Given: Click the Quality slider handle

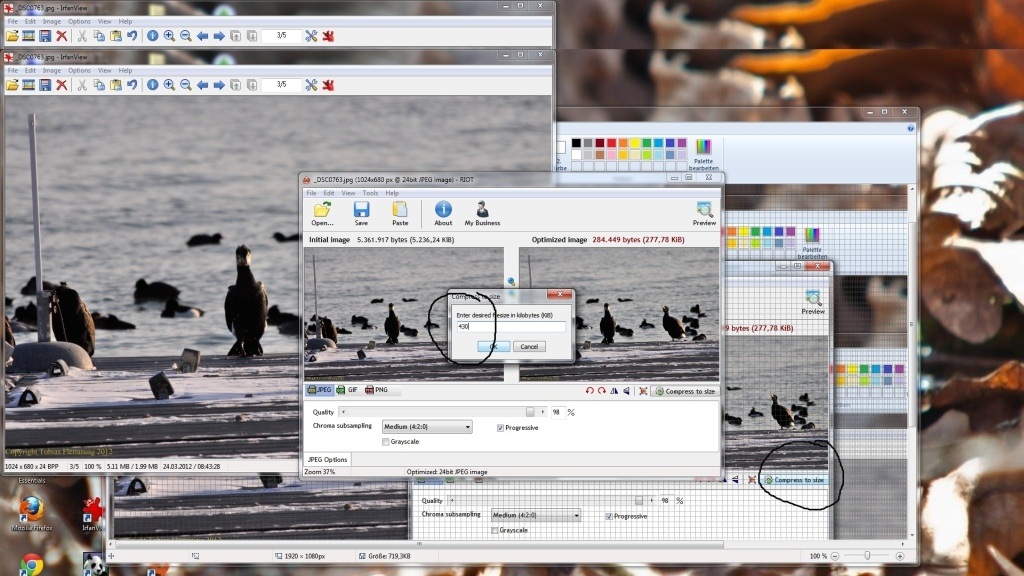Looking at the screenshot, I should click(x=530, y=412).
